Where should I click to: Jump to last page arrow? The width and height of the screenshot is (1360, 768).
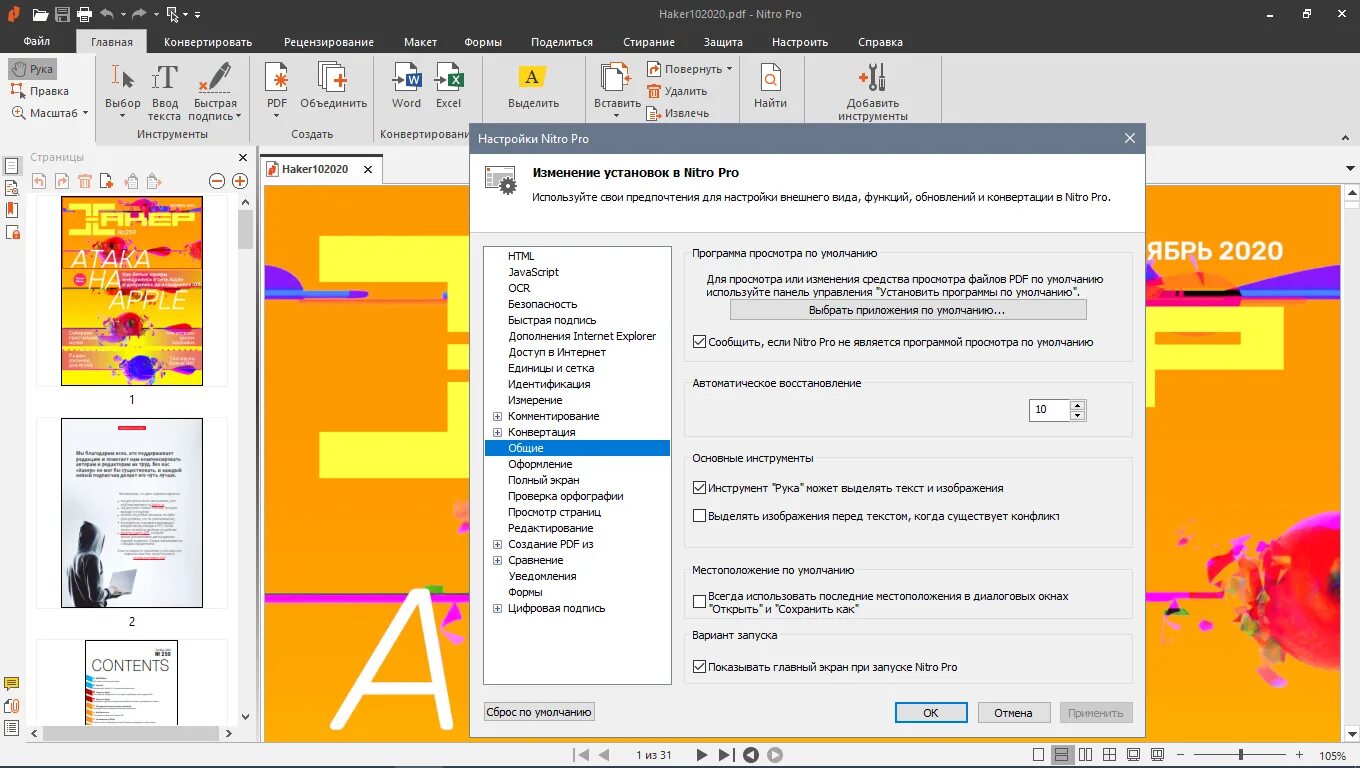click(726, 755)
